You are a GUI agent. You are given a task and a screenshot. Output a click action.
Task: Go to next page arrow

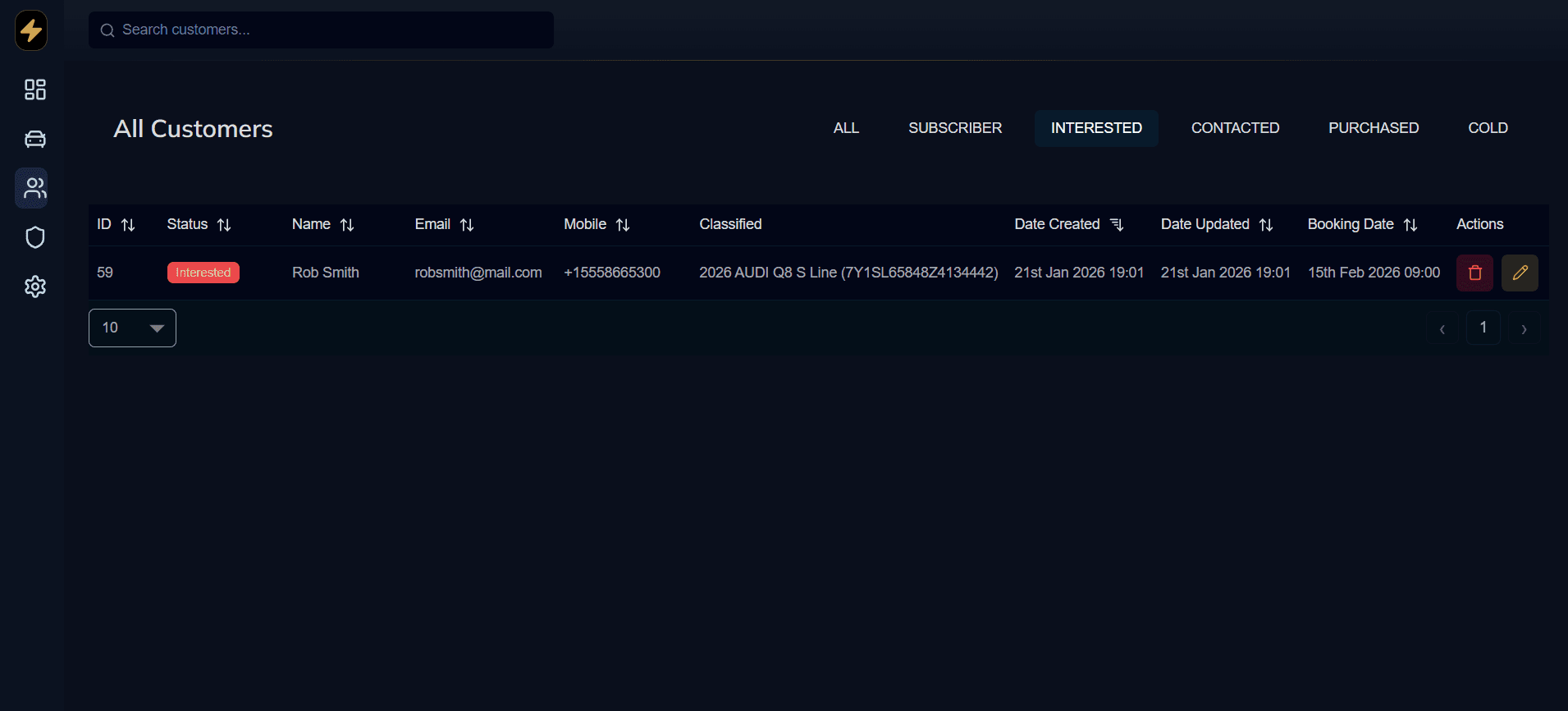[x=1524, y=328]
